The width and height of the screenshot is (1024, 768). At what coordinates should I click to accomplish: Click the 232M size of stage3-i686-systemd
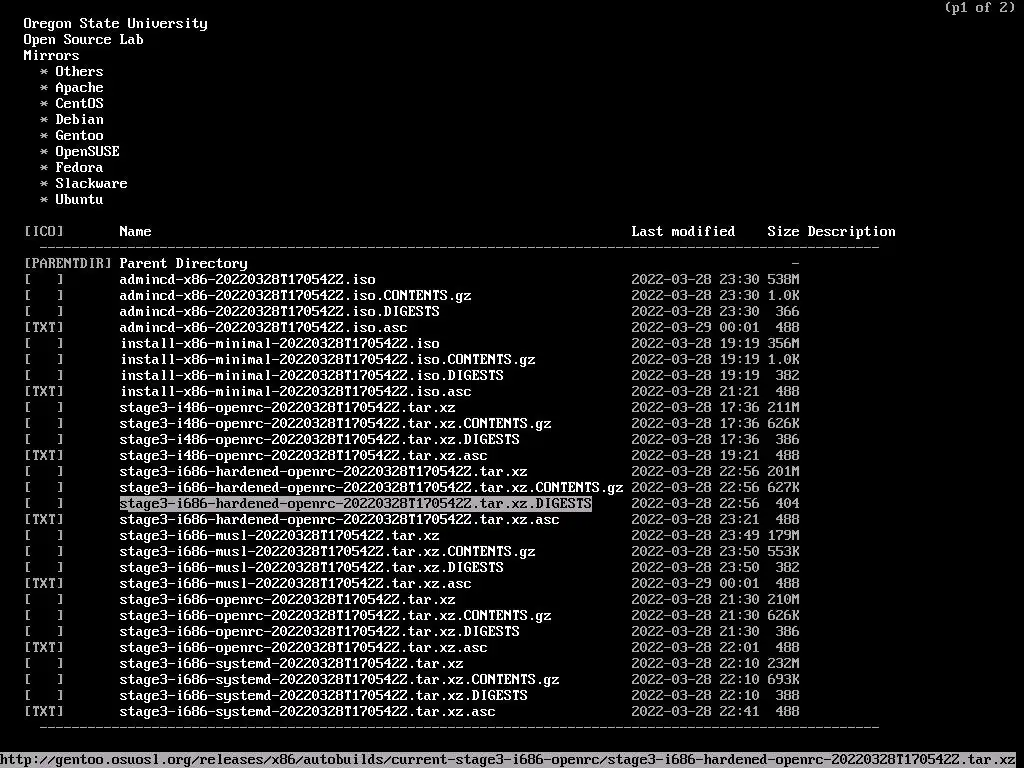coord(783,664)
